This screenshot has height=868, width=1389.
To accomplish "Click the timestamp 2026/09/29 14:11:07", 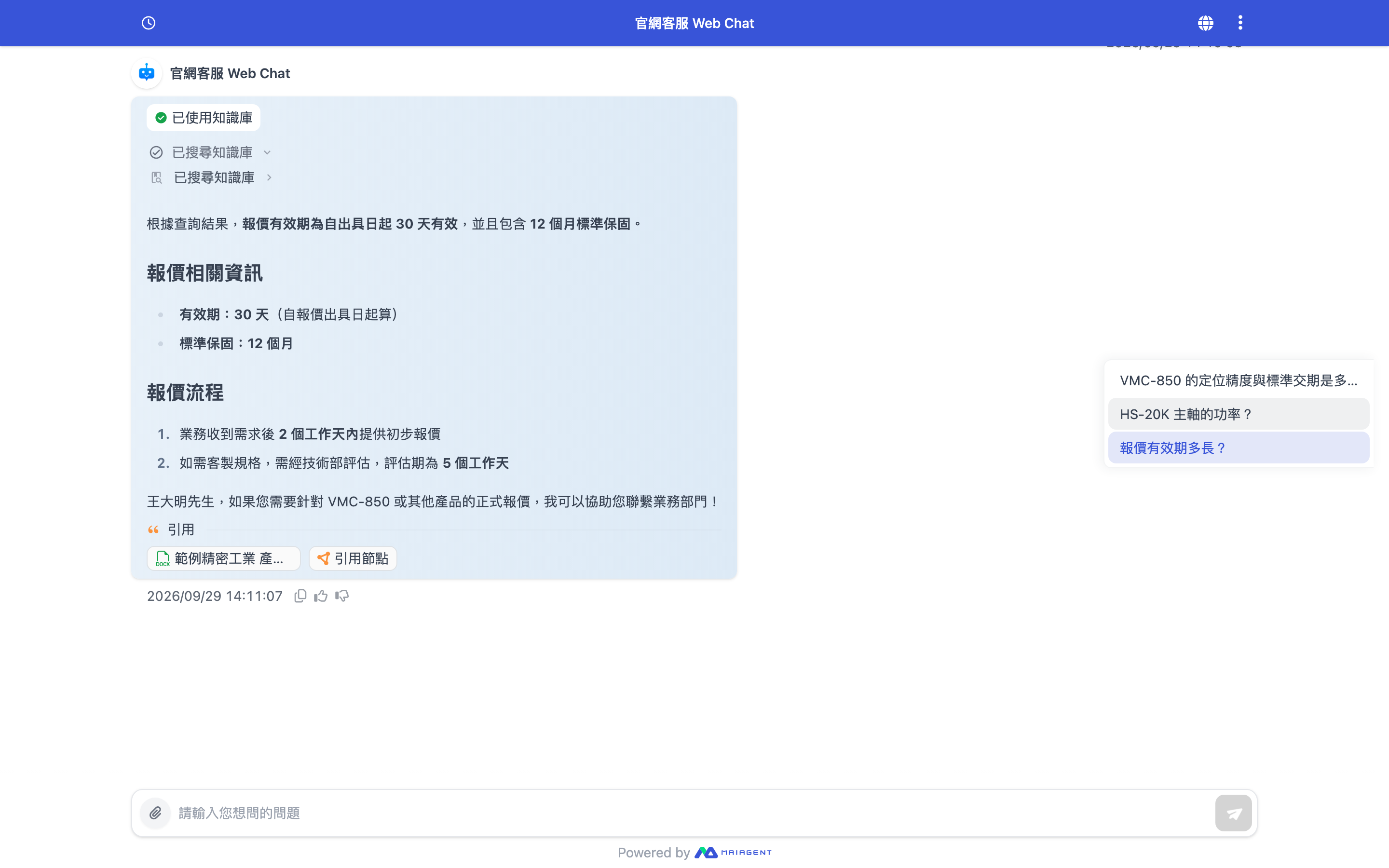I will click(215, 596).
